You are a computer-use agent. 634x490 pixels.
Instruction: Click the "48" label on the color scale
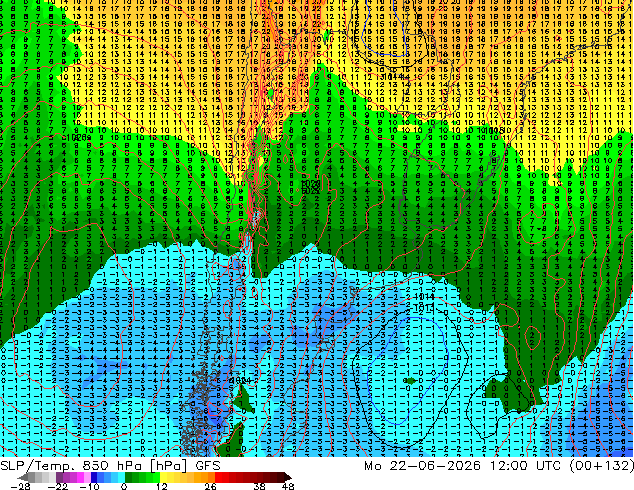288,486
